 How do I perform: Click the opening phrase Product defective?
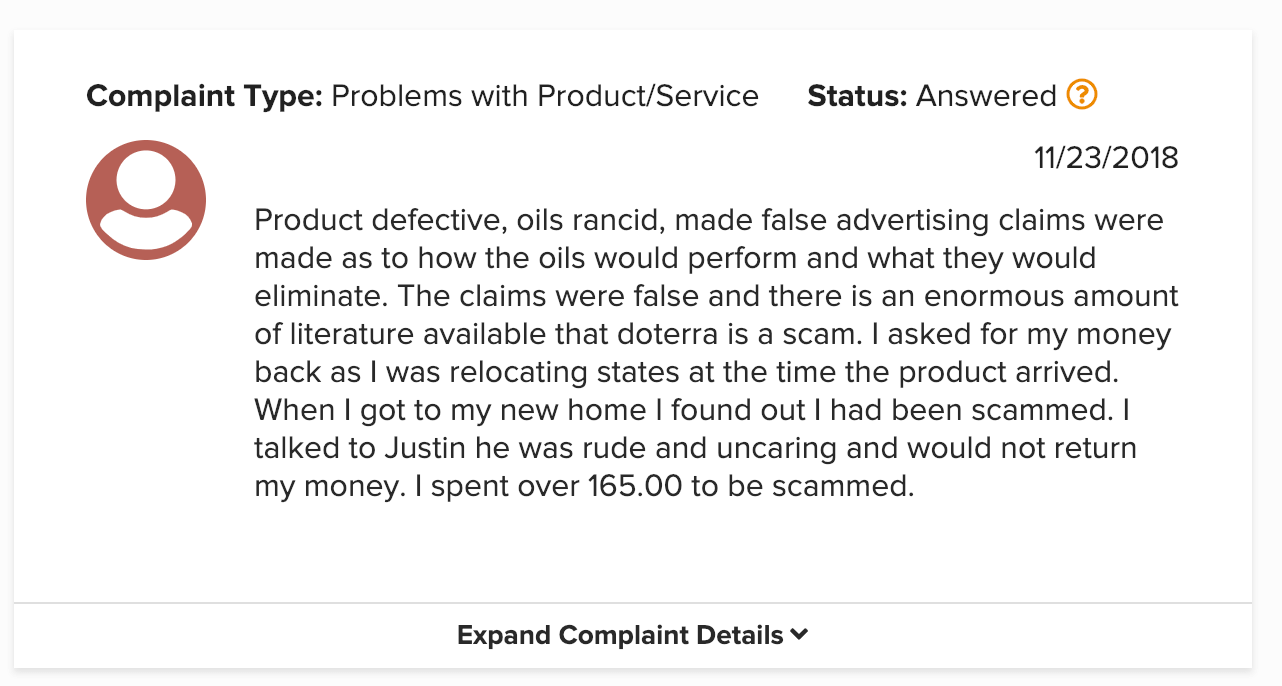click(352, 219)
